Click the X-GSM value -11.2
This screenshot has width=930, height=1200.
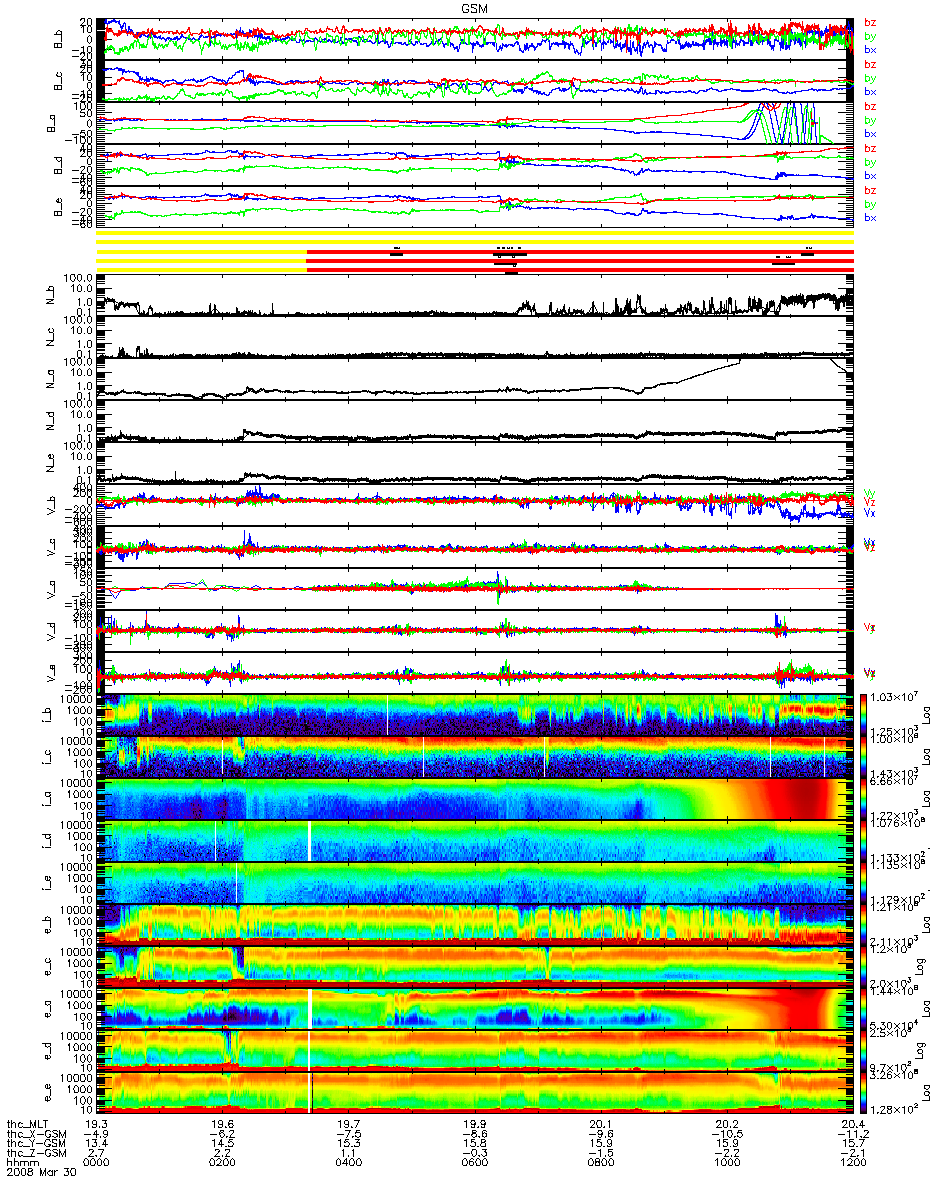point(852,1135)
